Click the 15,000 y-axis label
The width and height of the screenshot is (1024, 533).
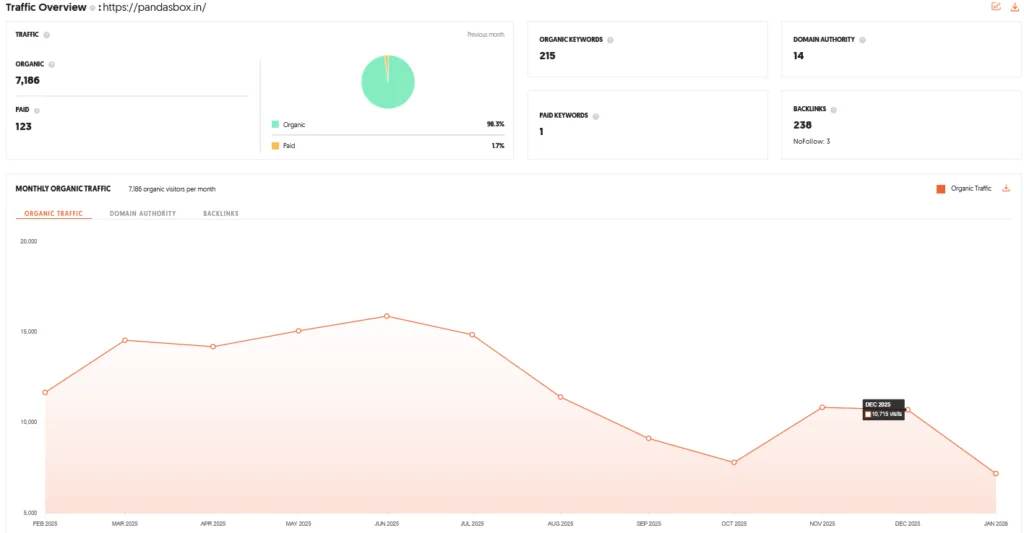[29, 332]
